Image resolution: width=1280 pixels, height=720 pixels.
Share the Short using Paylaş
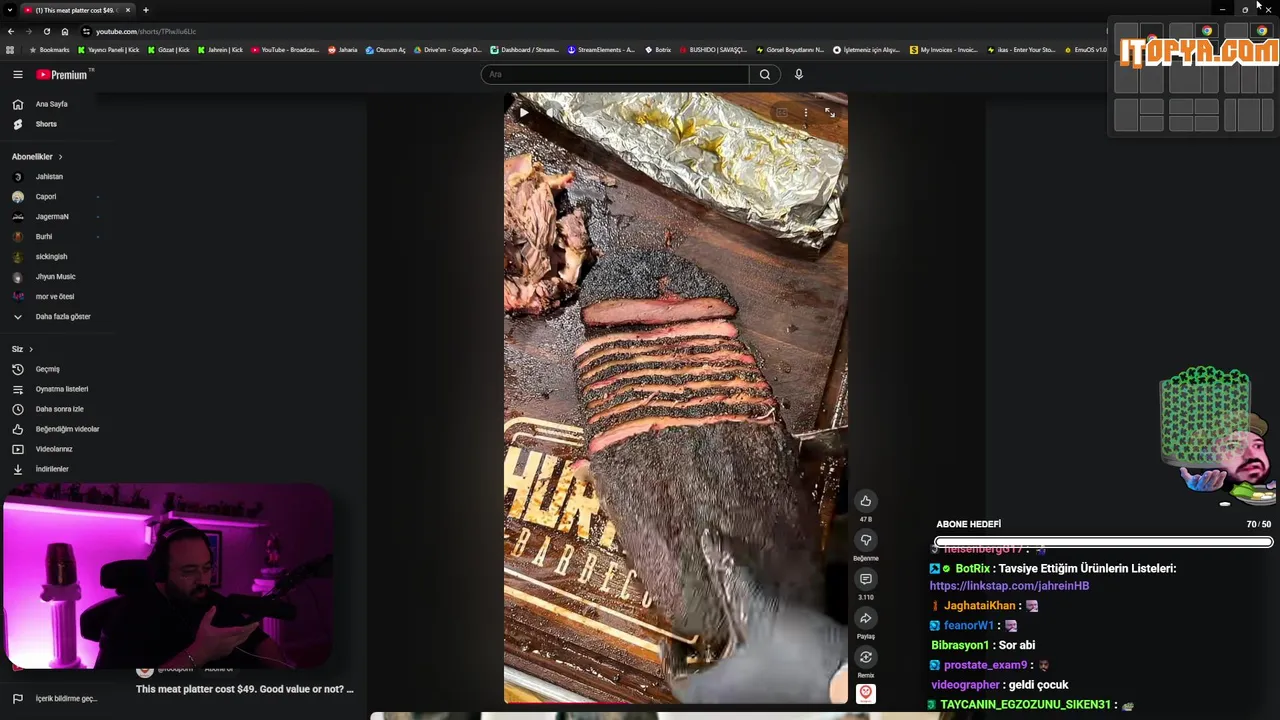click(866, 618)
